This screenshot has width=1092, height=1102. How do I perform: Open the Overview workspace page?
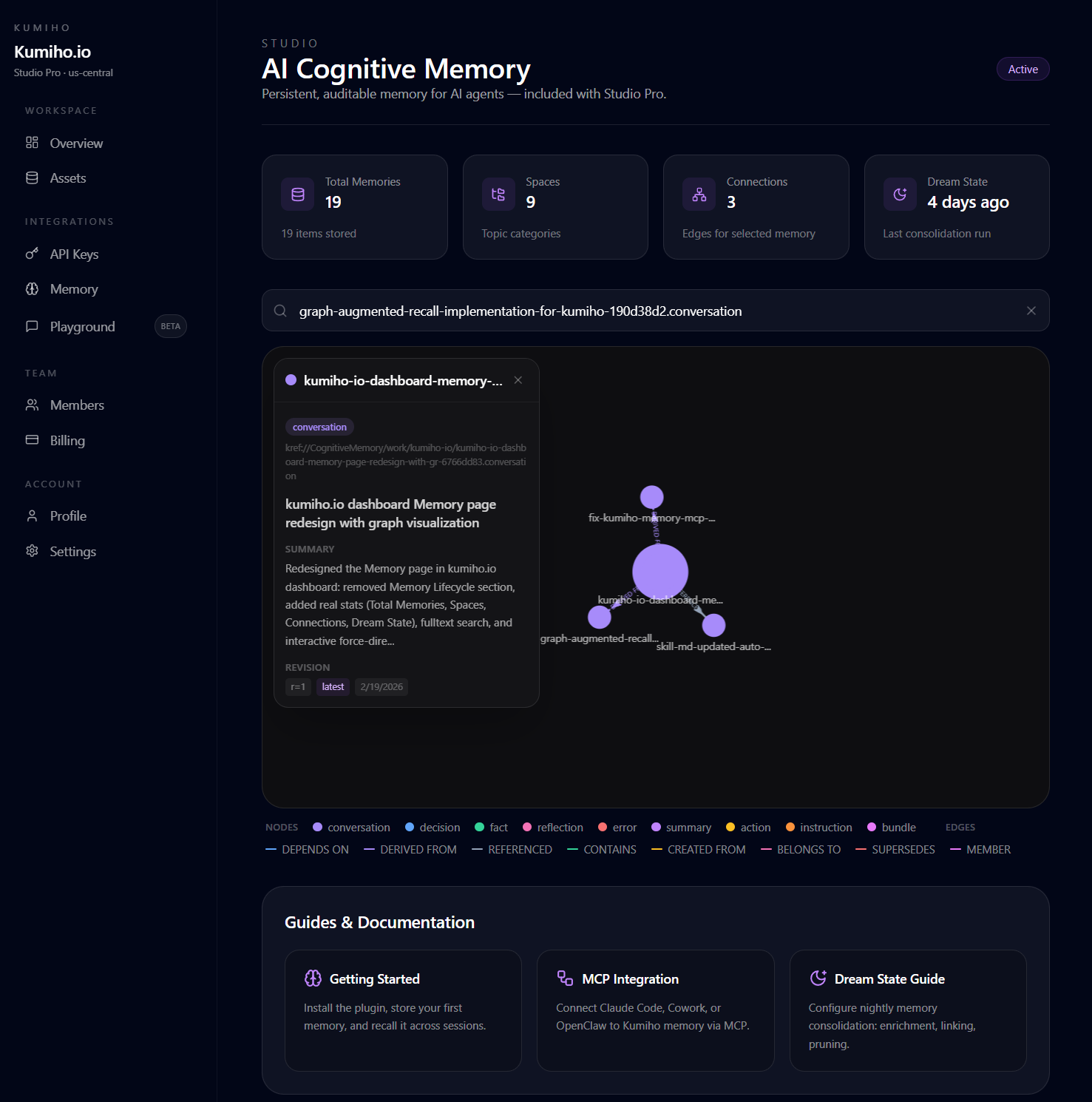(75, 143)
